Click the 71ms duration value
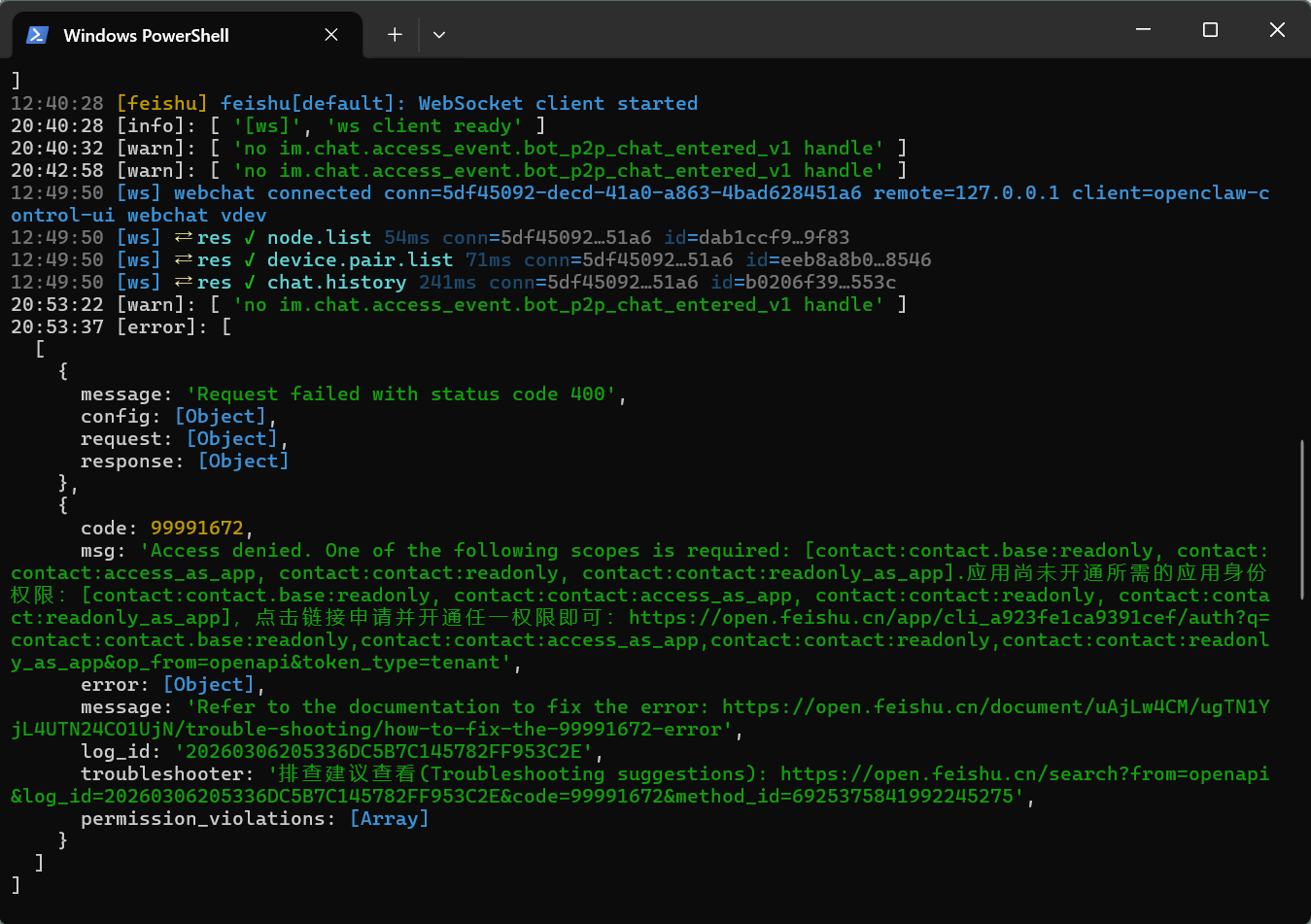Screen dimensions: 1311x924 (489, 259)
